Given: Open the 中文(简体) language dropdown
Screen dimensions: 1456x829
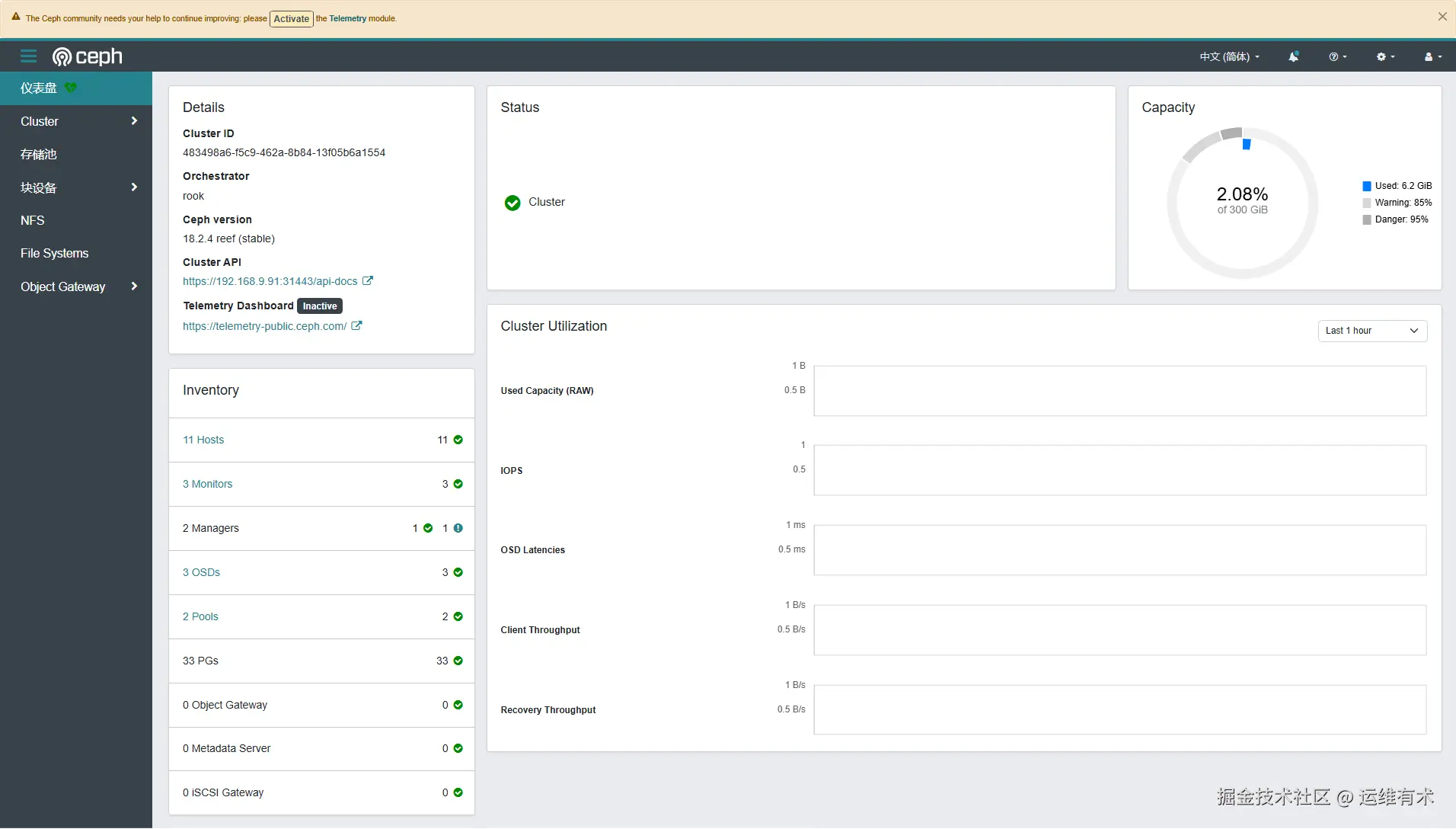Looking at the screenshot, I should [1228, 56].
